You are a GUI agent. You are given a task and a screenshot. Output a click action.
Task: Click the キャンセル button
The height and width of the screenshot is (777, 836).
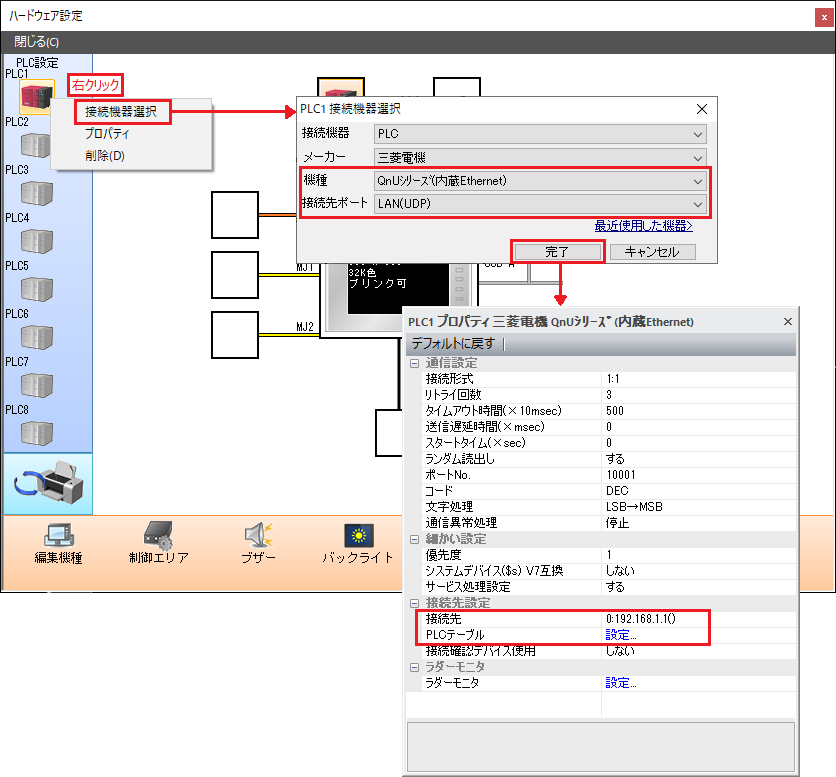pyautogui.click(x=652, y=252)
